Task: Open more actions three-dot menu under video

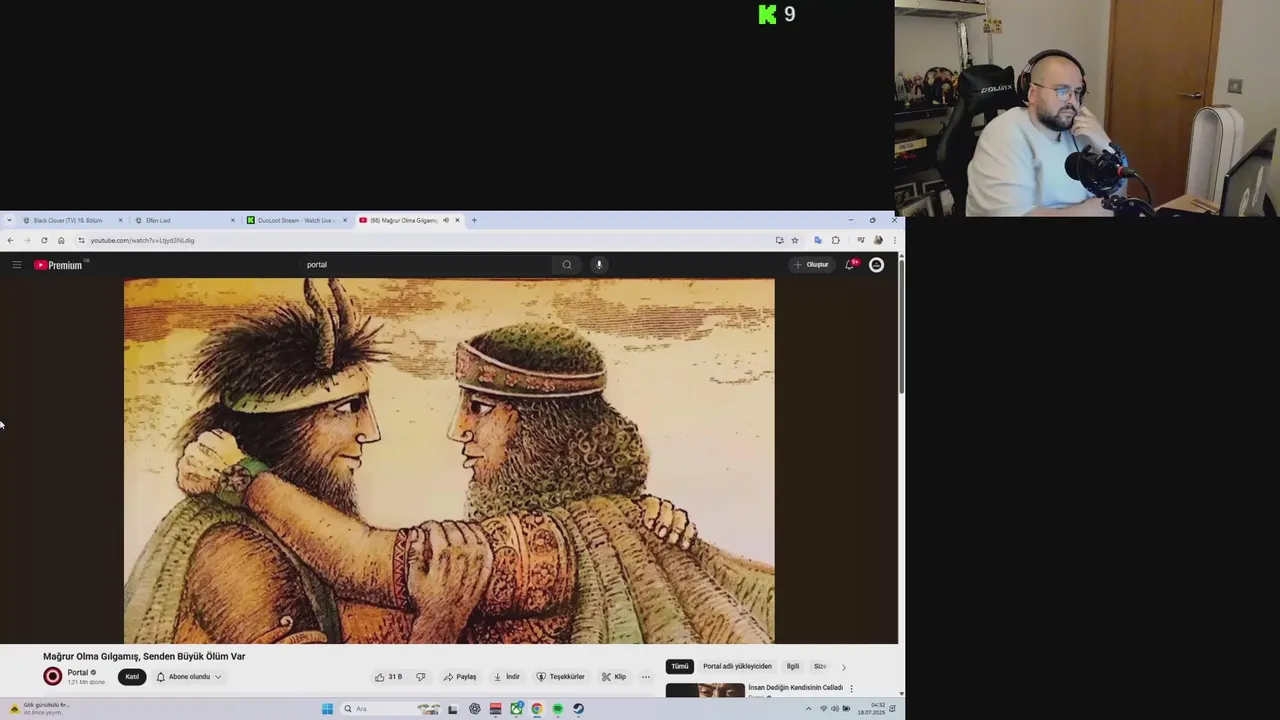Action: click(x=645, y=677)
